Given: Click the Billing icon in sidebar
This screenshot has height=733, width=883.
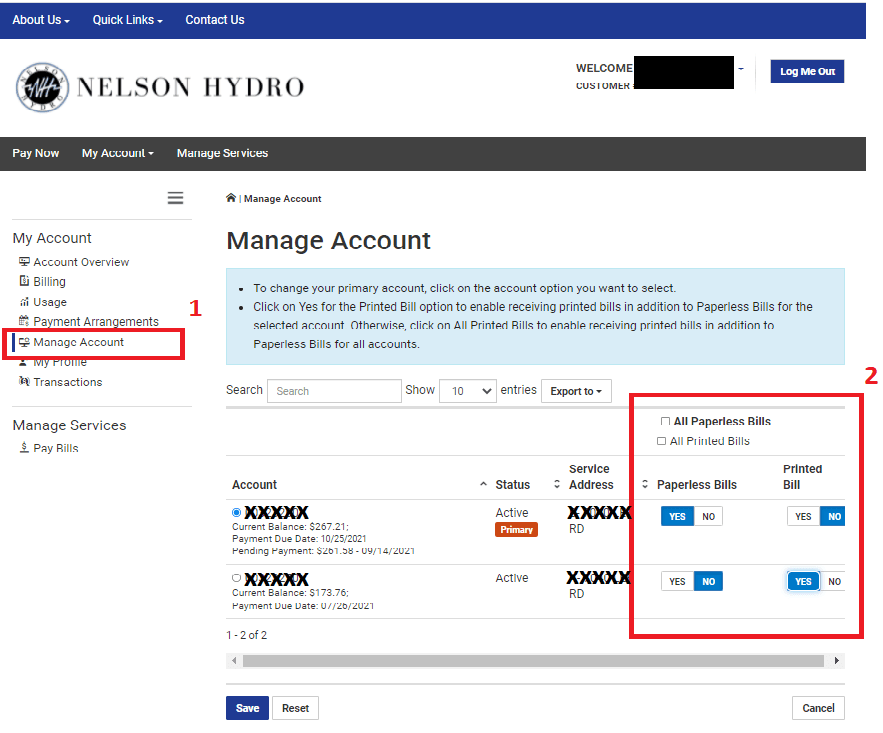Looking at the screenshot, I should tap(24, 282).
